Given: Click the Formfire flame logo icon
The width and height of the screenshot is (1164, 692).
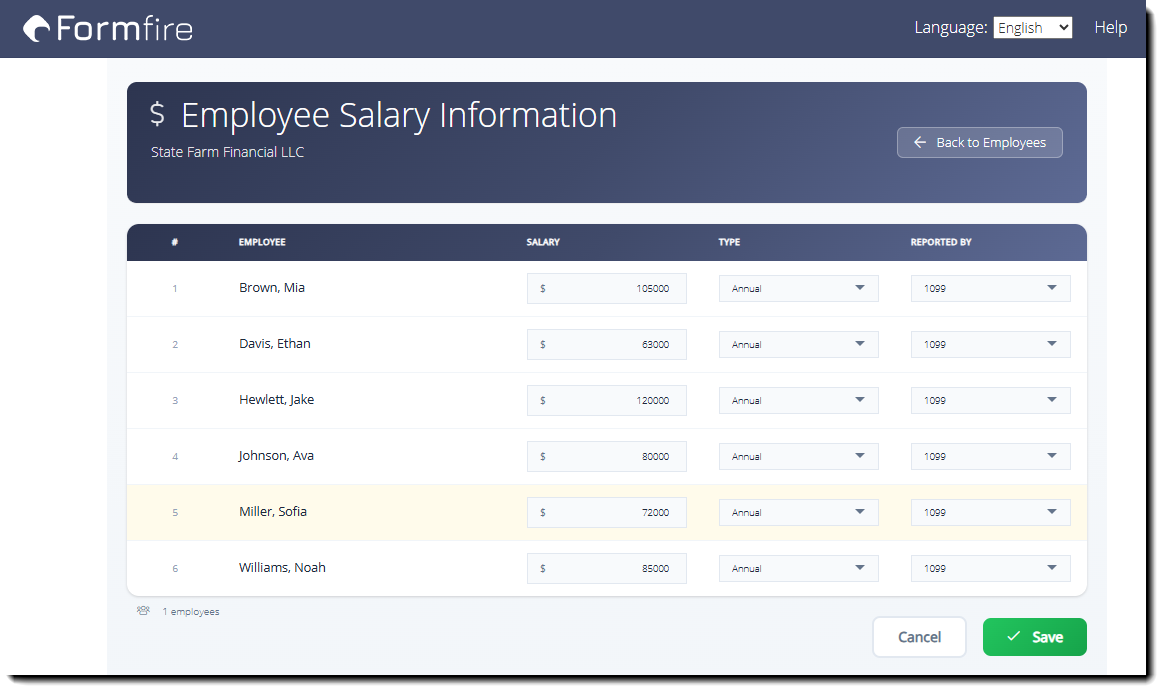Looking at the screenshot, I should coord(36,28).
